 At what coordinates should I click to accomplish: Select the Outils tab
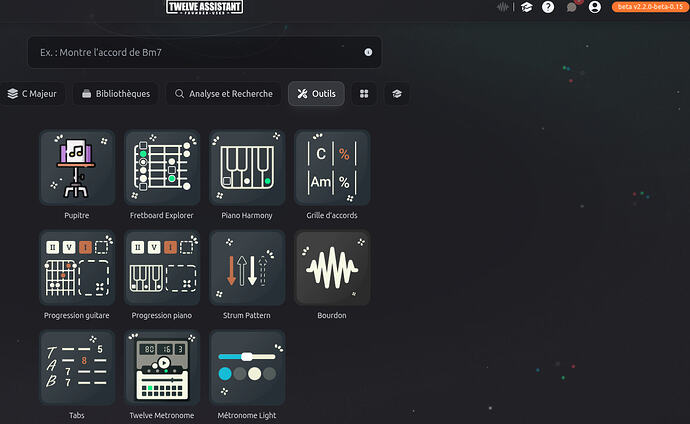point(316,94)
